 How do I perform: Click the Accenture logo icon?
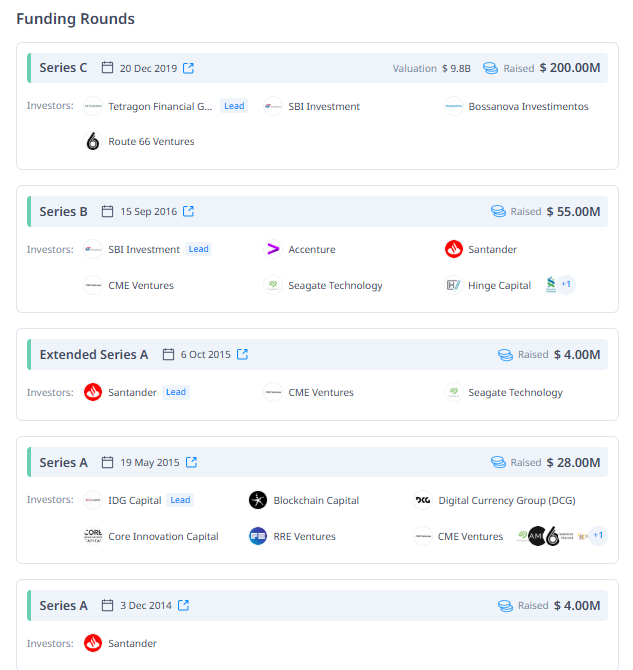pyautogui.click(x=273, y=250)
